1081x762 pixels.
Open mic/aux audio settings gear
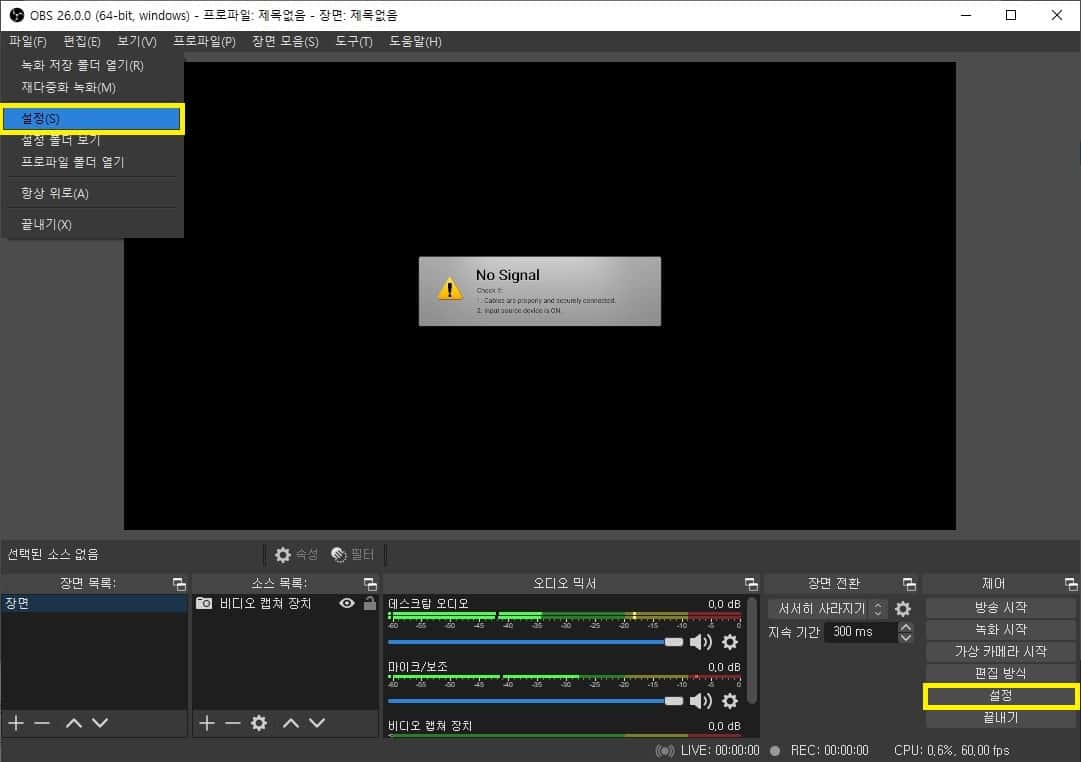pyautogui.click(x=730, y=701)
